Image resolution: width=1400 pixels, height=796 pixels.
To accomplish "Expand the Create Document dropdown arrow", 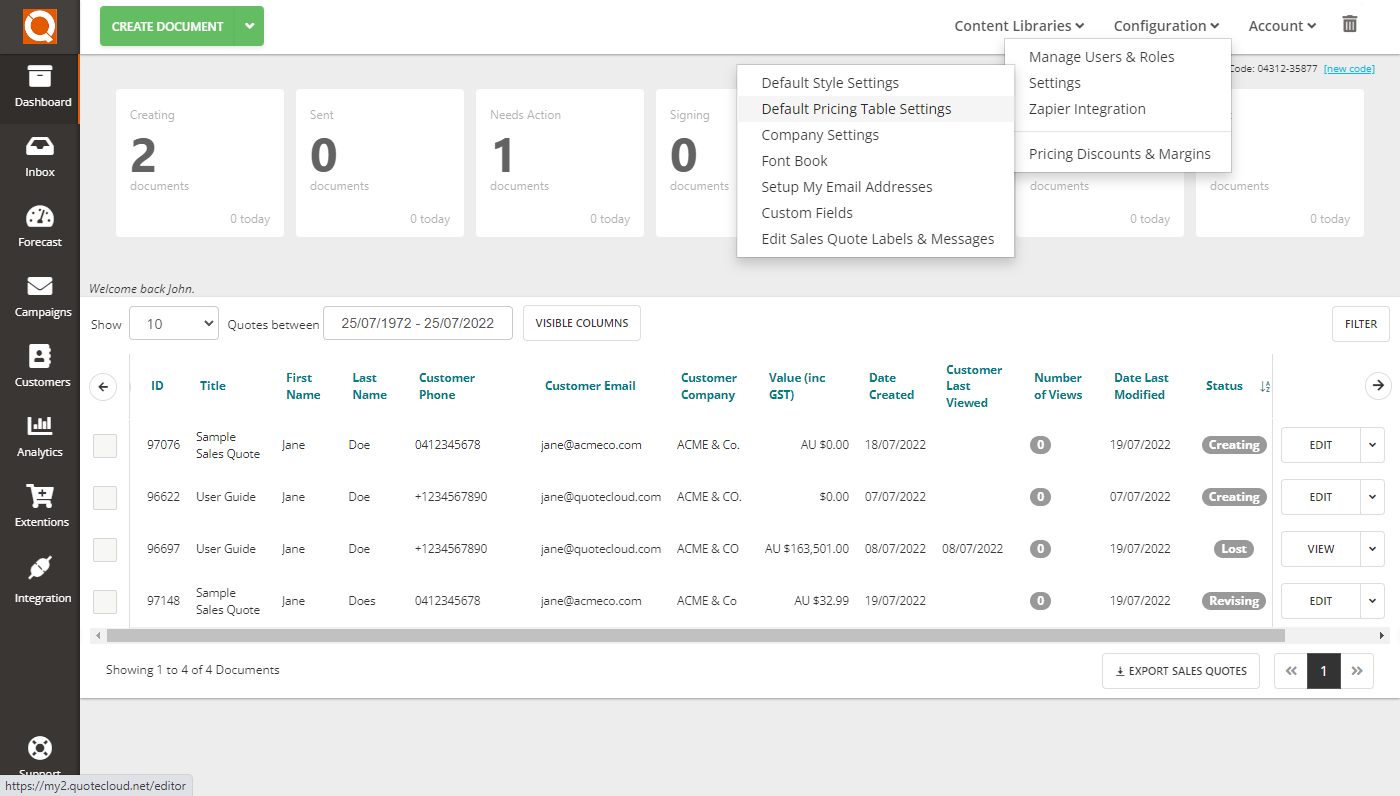I will click(x=249, y=26).
